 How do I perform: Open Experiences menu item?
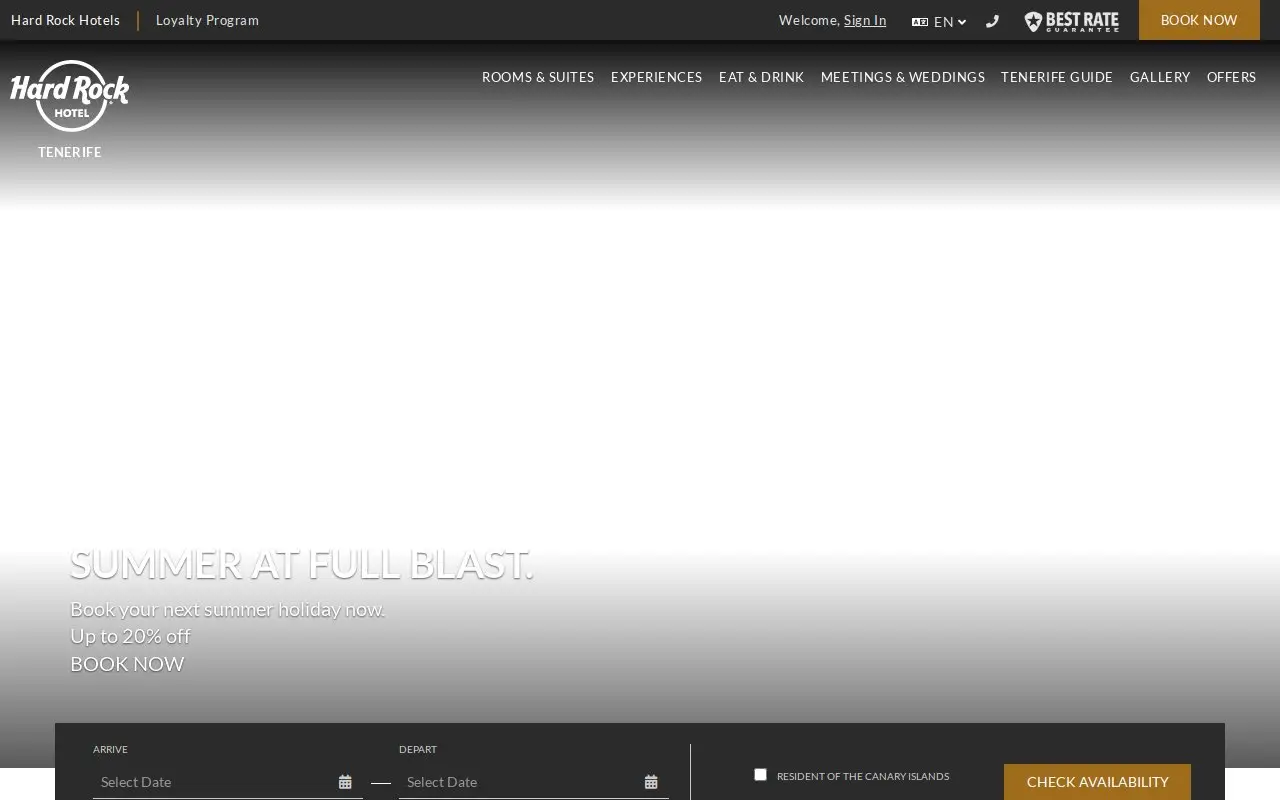656,77
